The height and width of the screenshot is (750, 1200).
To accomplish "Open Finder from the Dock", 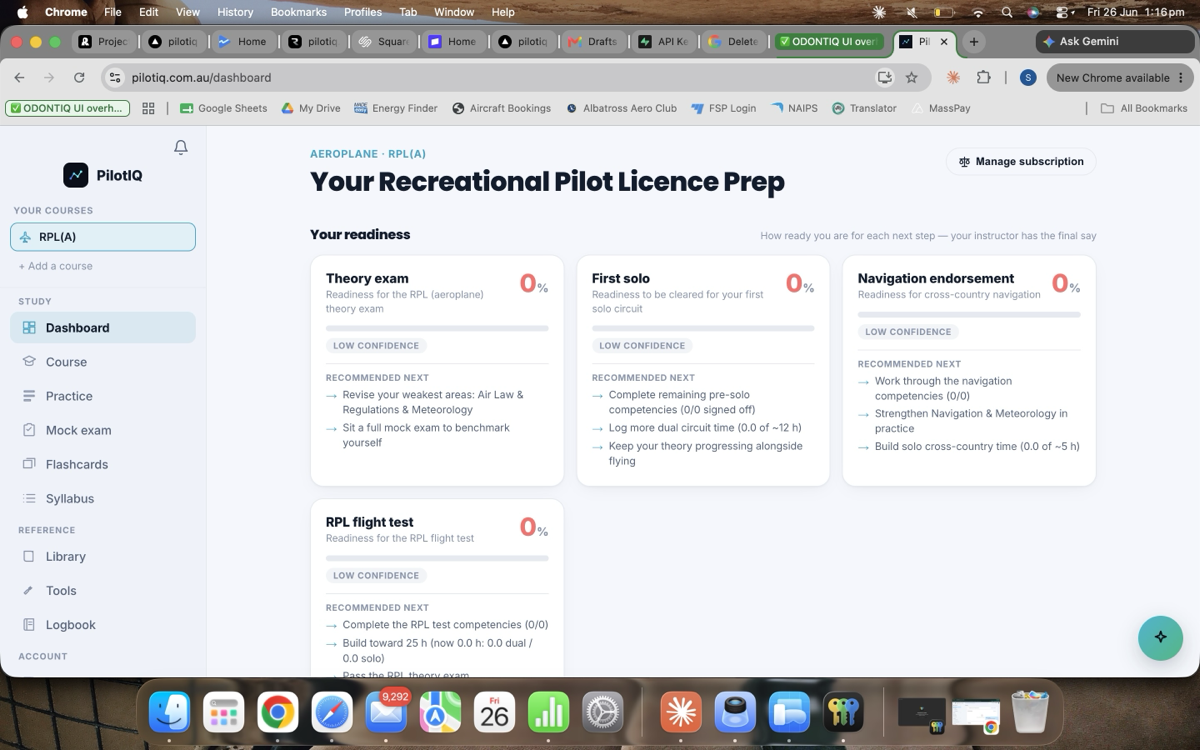I will coord(170,713).
